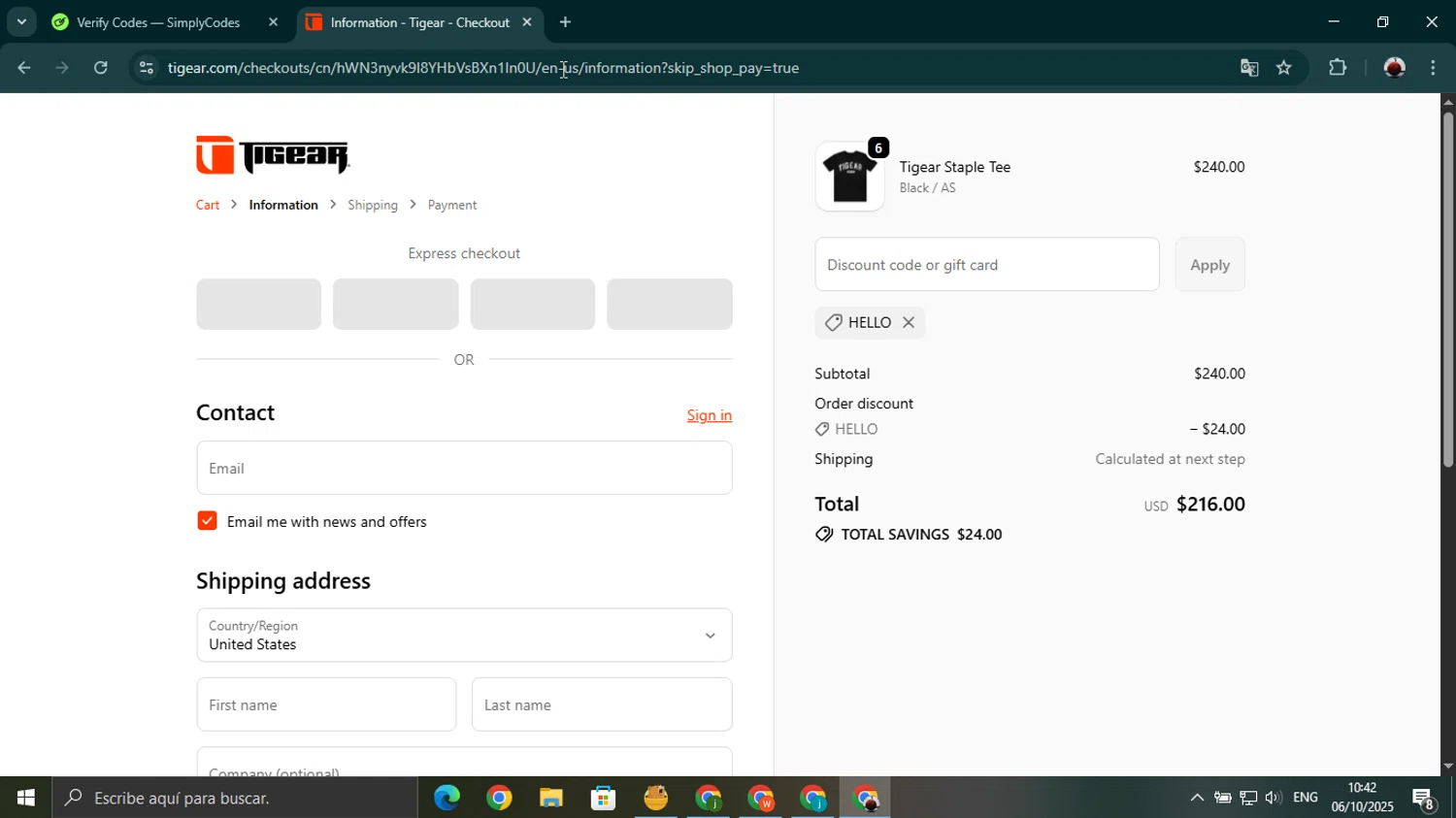Open a new browser tab
Screen dimensions: 1456x818
click(x=565, y=22)
